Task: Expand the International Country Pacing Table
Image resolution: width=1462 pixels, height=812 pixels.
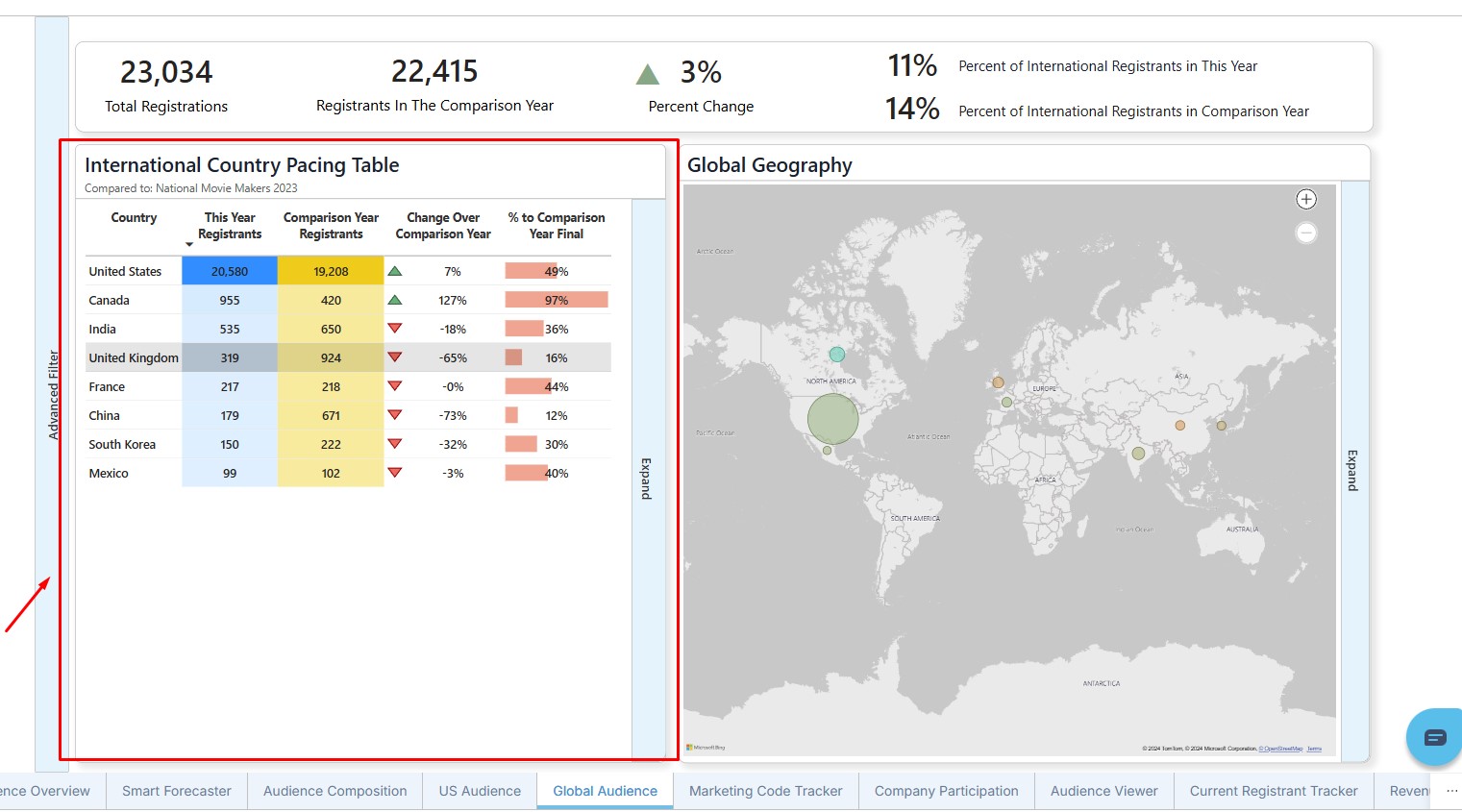Action: pyautogui.click(x=647, y=478)
